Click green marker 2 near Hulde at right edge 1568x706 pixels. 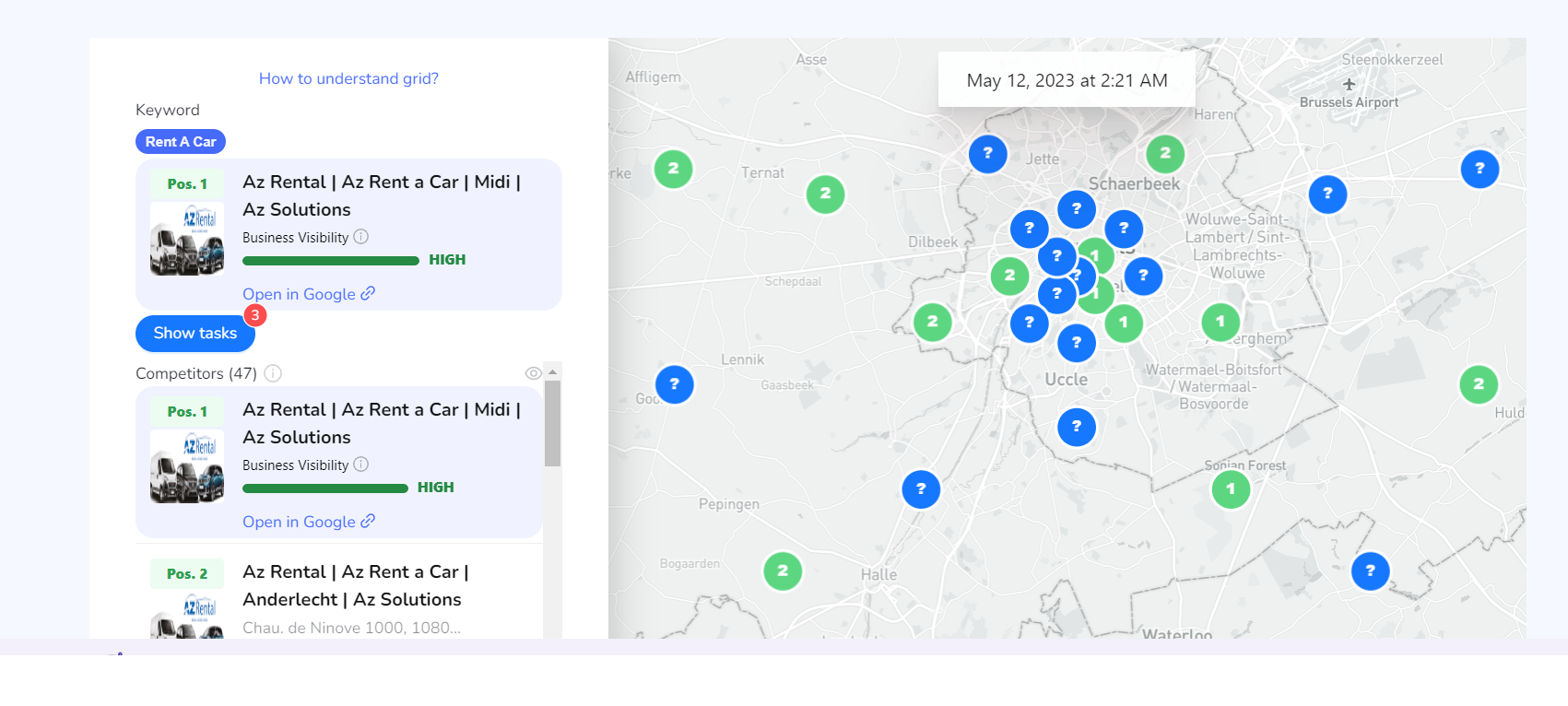tap(1480, 384)
